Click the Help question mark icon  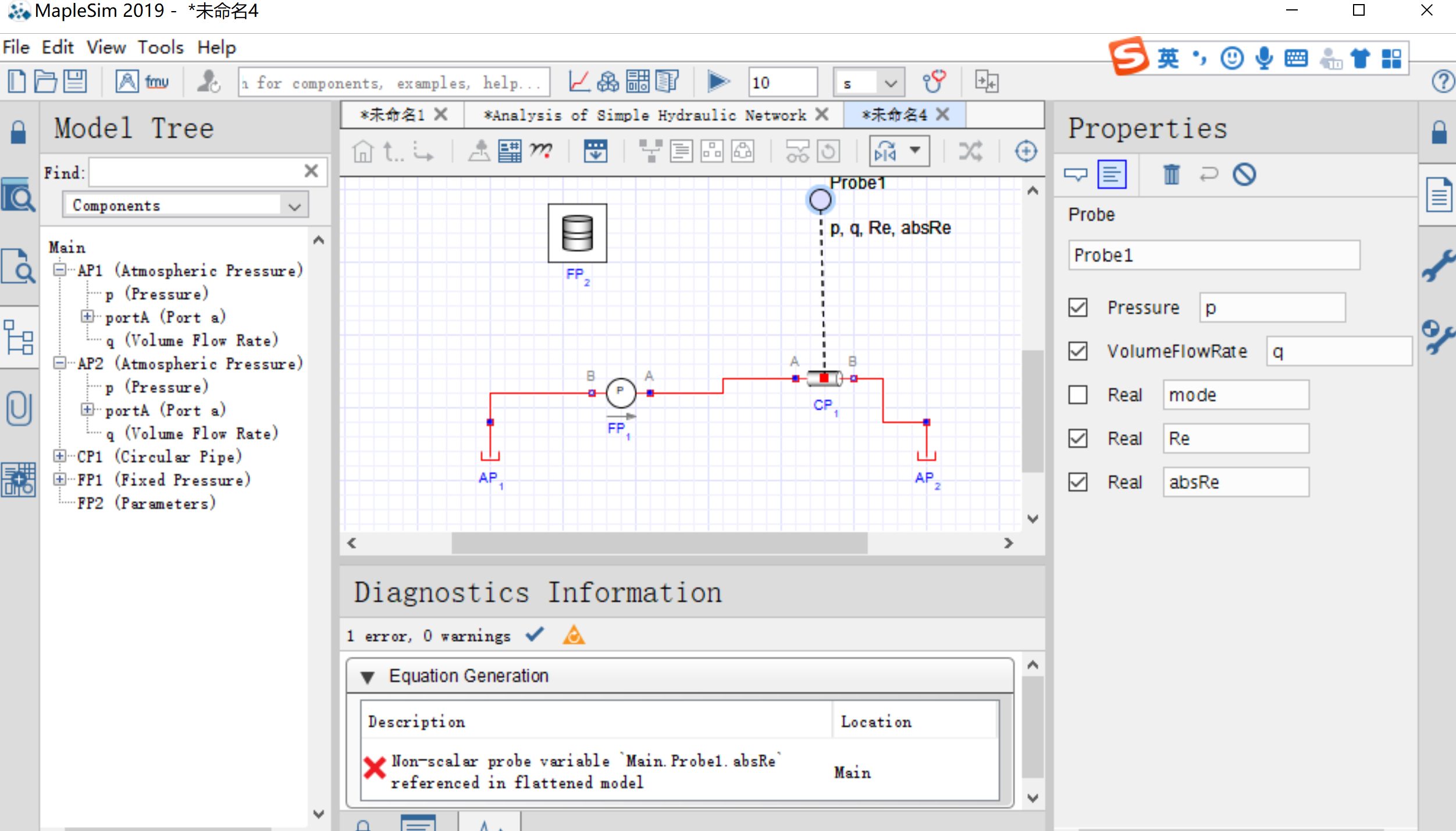pos(1443,81)
